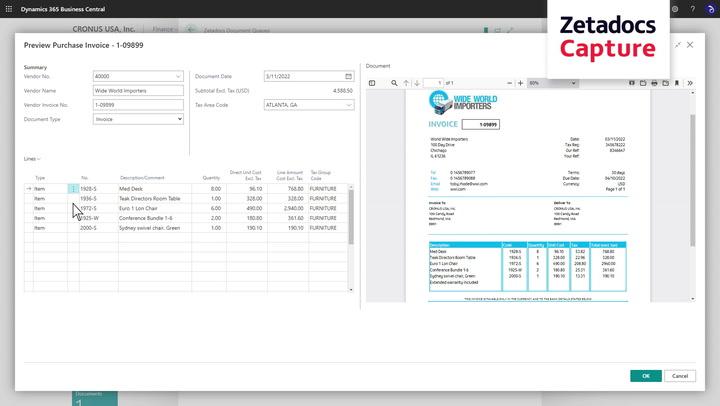Close the Preview Purchase Invoice dialog

[x=690, y=45]
